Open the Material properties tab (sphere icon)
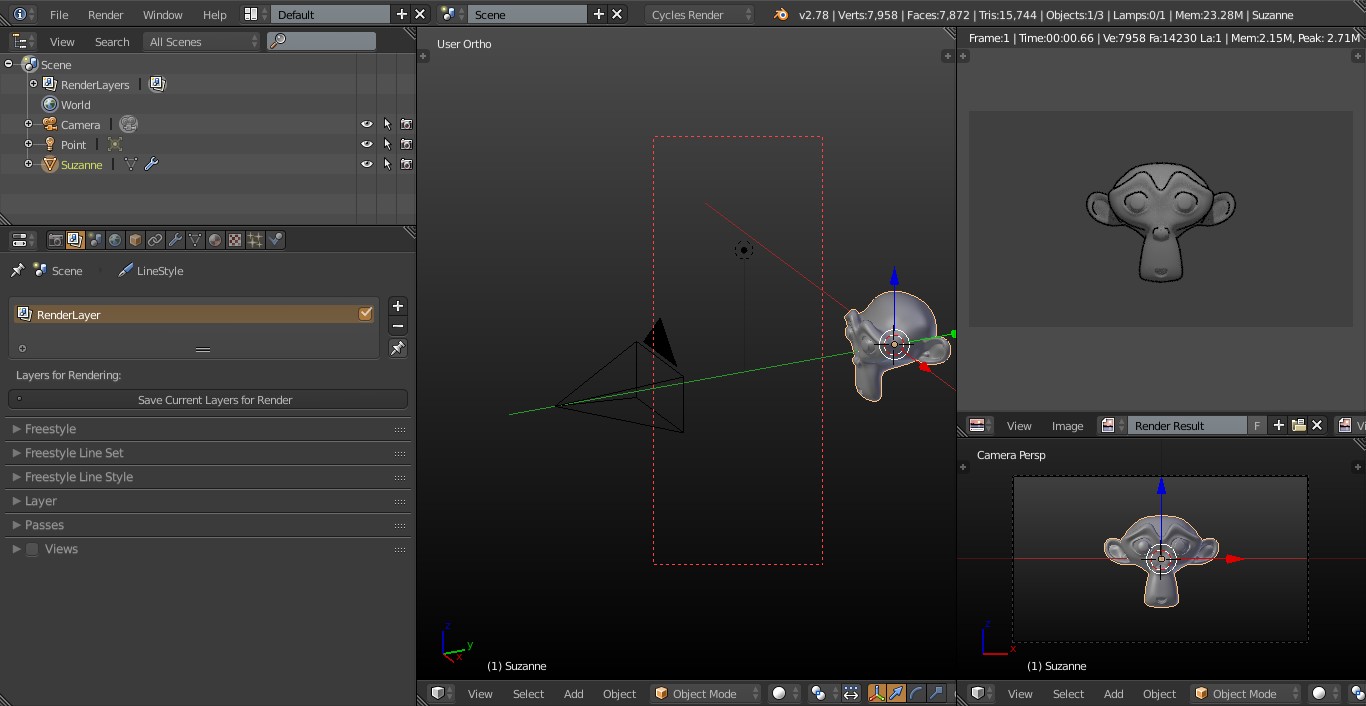 coord(215,240)
